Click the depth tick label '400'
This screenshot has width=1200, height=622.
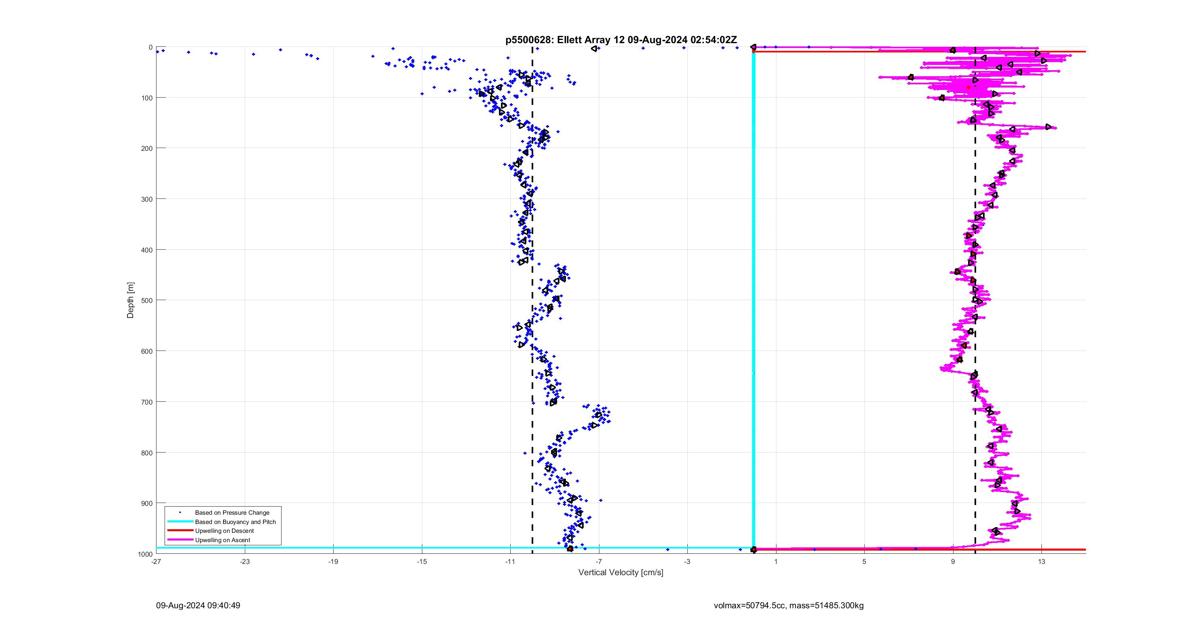146,250
